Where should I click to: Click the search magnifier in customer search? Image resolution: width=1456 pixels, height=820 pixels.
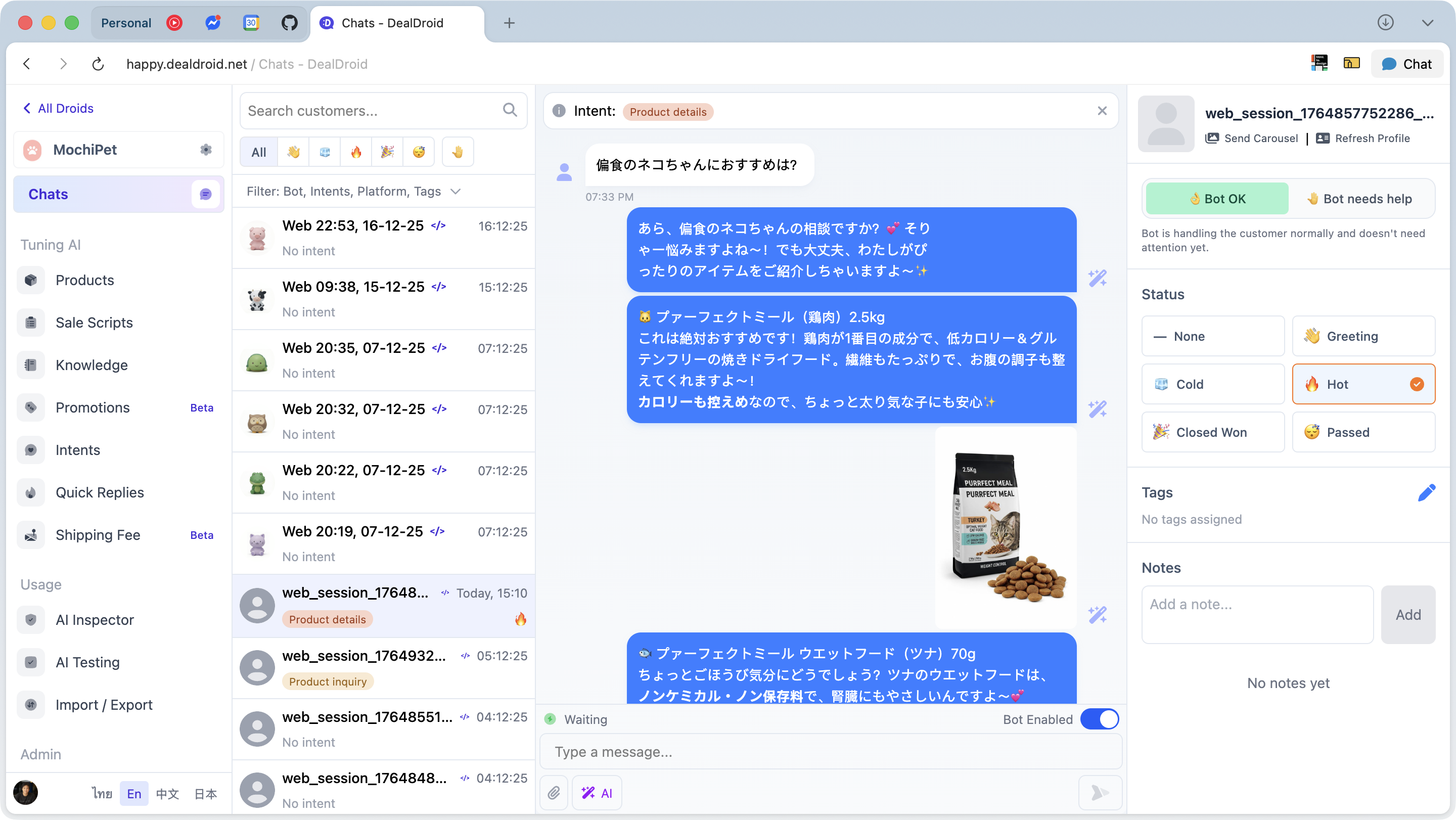click(x=510, y=110)
